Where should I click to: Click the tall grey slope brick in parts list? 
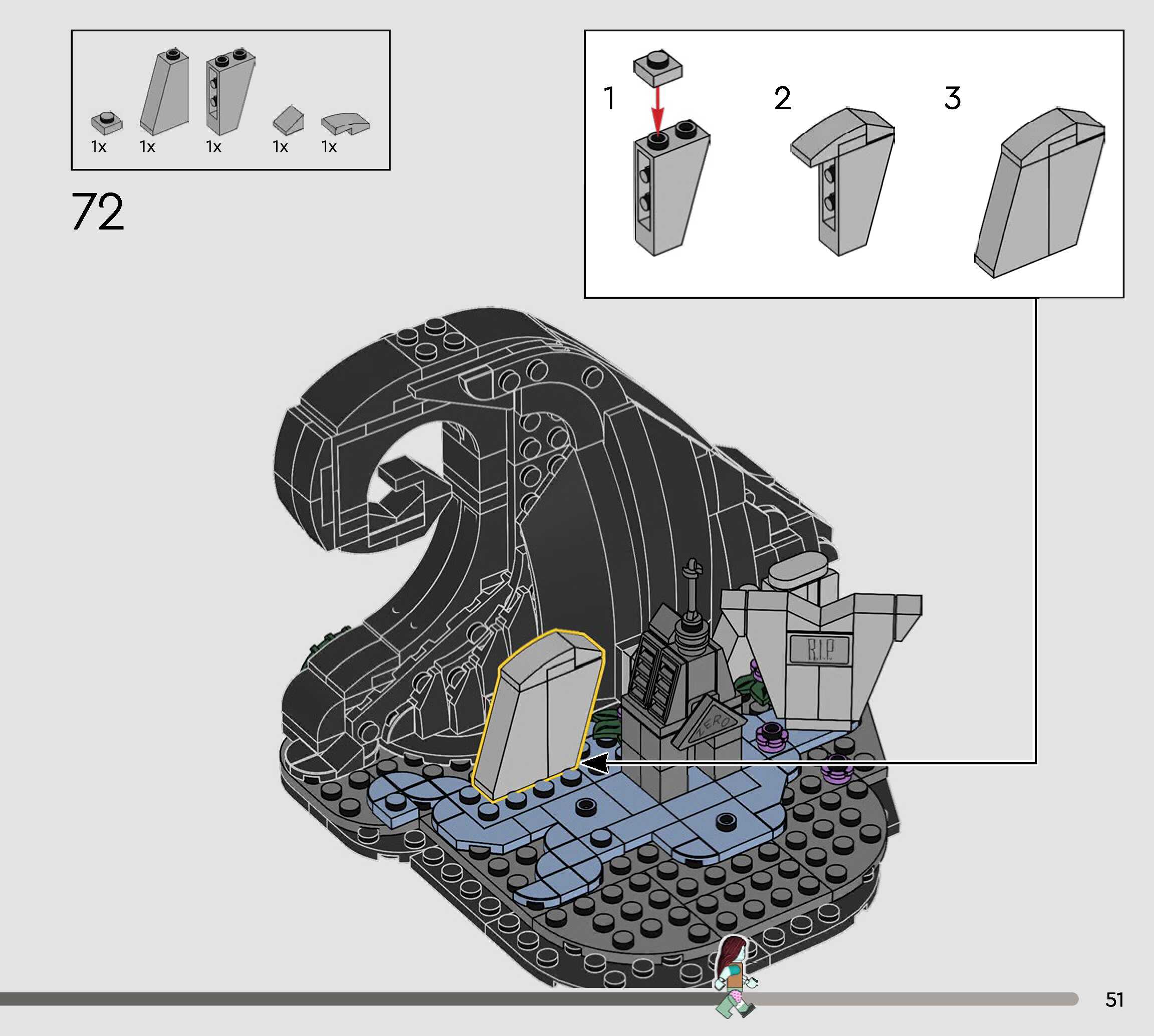tap(165, 92)
